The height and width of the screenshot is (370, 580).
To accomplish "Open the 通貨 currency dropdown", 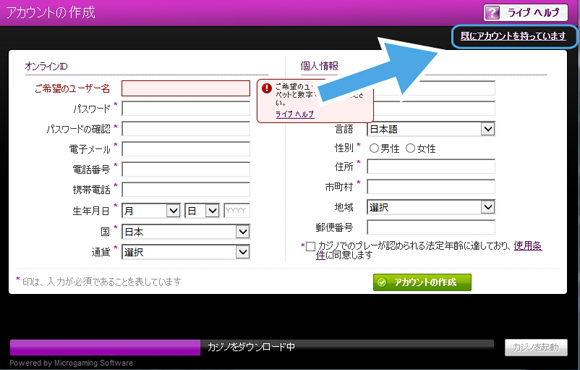I will click(186, 252).
